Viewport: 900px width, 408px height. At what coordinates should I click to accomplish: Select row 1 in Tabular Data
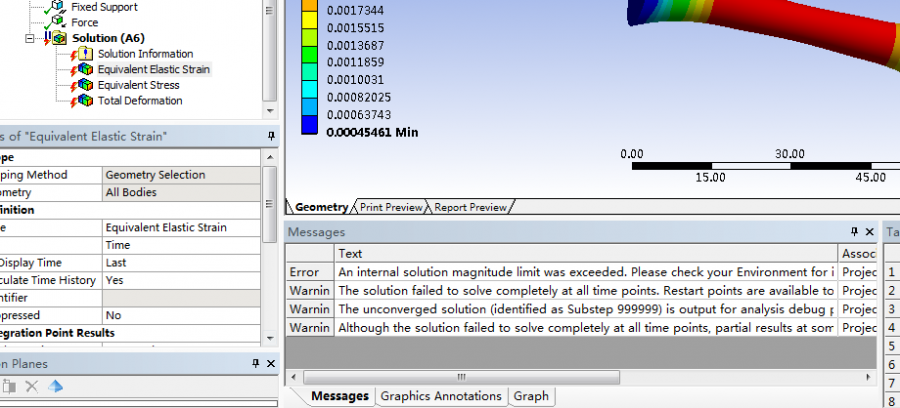tap(893, 272)
